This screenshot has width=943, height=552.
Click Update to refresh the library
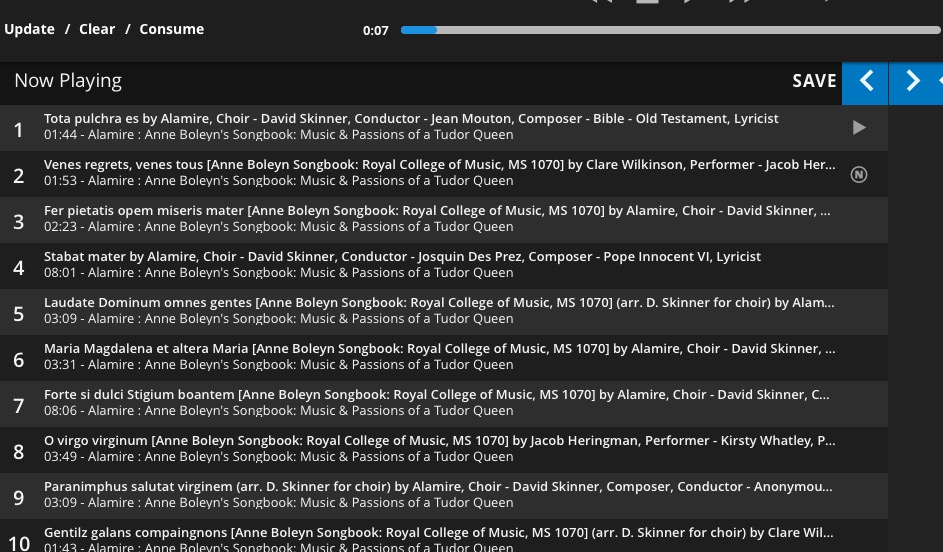(29, 29)
